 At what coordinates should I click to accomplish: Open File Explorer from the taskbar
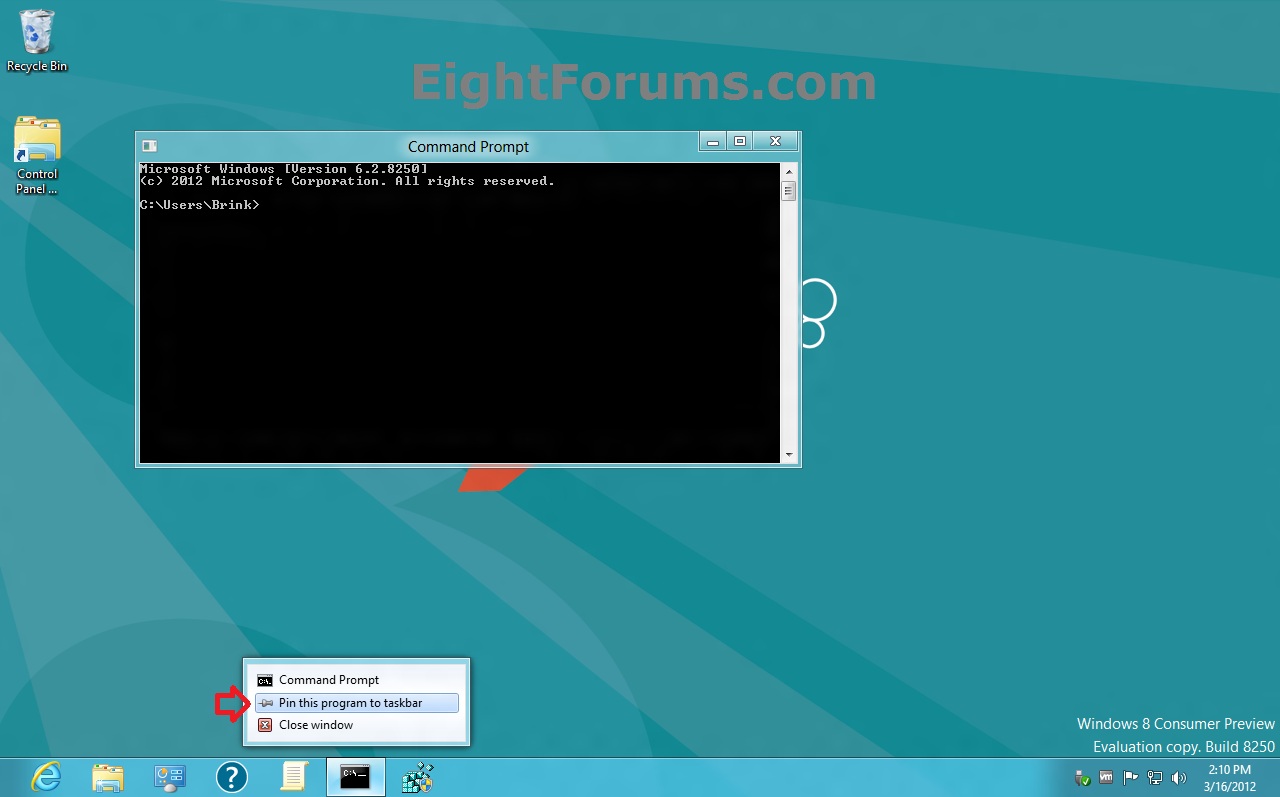coord(108,777)
